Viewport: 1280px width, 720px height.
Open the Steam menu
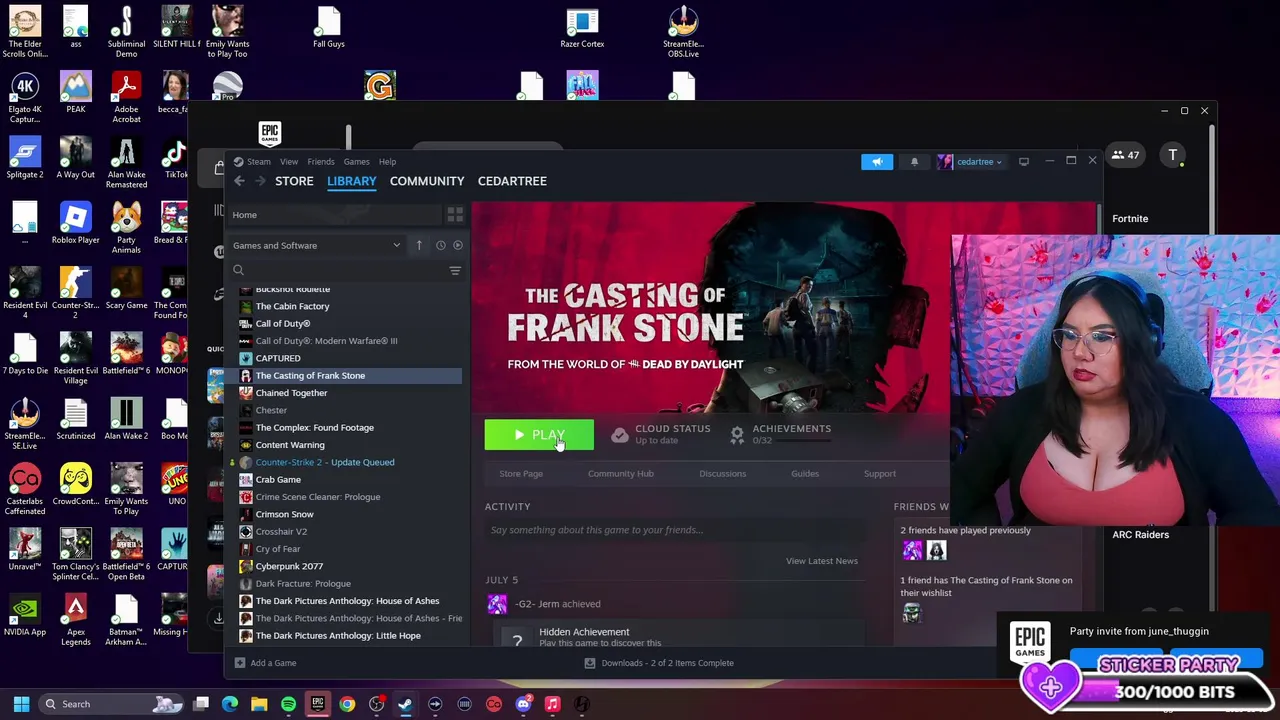(258, 161)
